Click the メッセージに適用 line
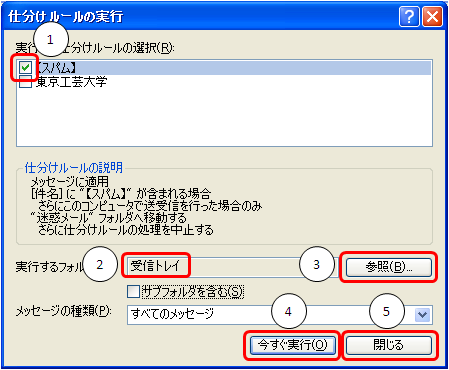The height and width of the screenshot is (370, 449). click(x=70, y=182)
